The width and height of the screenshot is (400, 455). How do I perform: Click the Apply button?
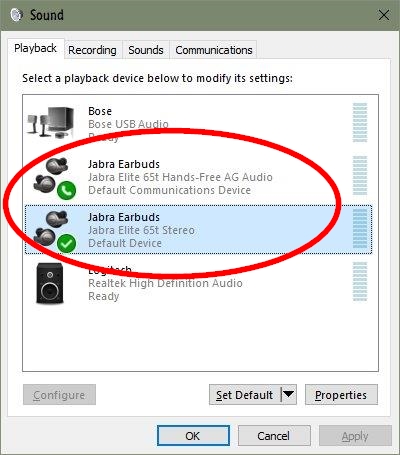coord(355,436)
